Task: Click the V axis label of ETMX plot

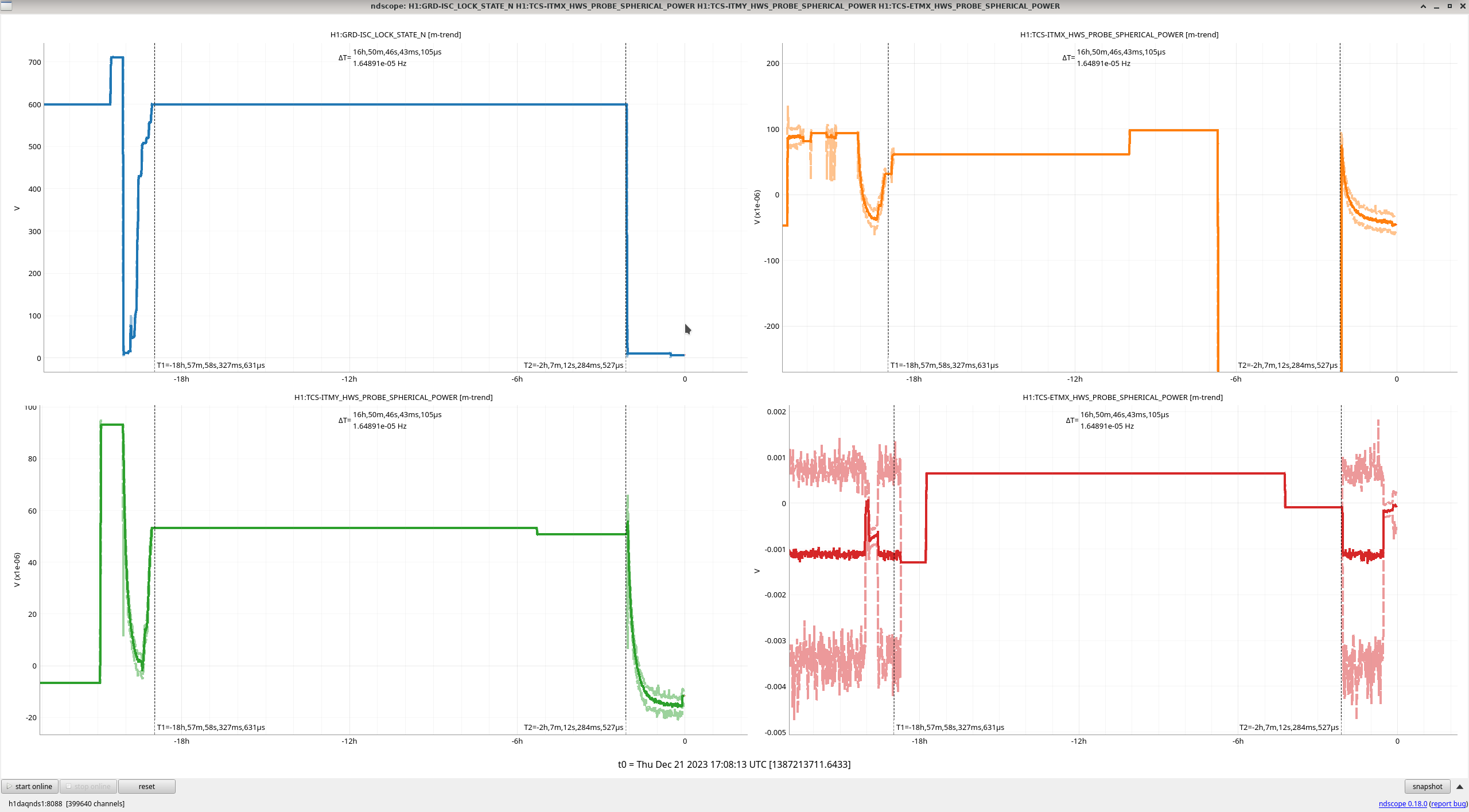Action: point(757,571)
